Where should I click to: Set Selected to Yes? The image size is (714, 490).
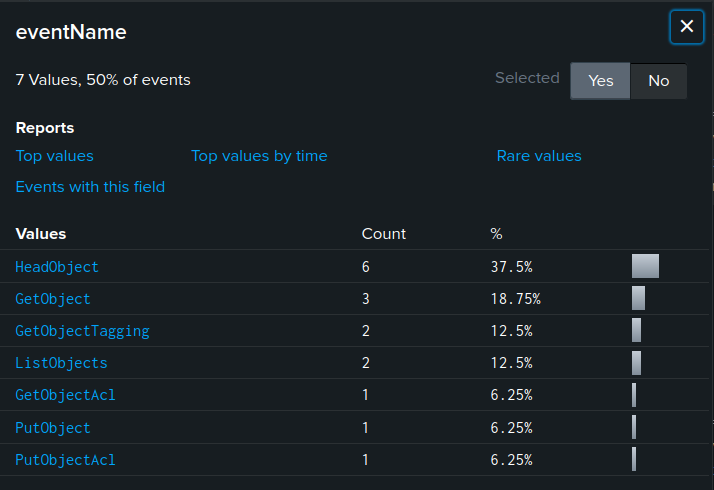point(600,81)
